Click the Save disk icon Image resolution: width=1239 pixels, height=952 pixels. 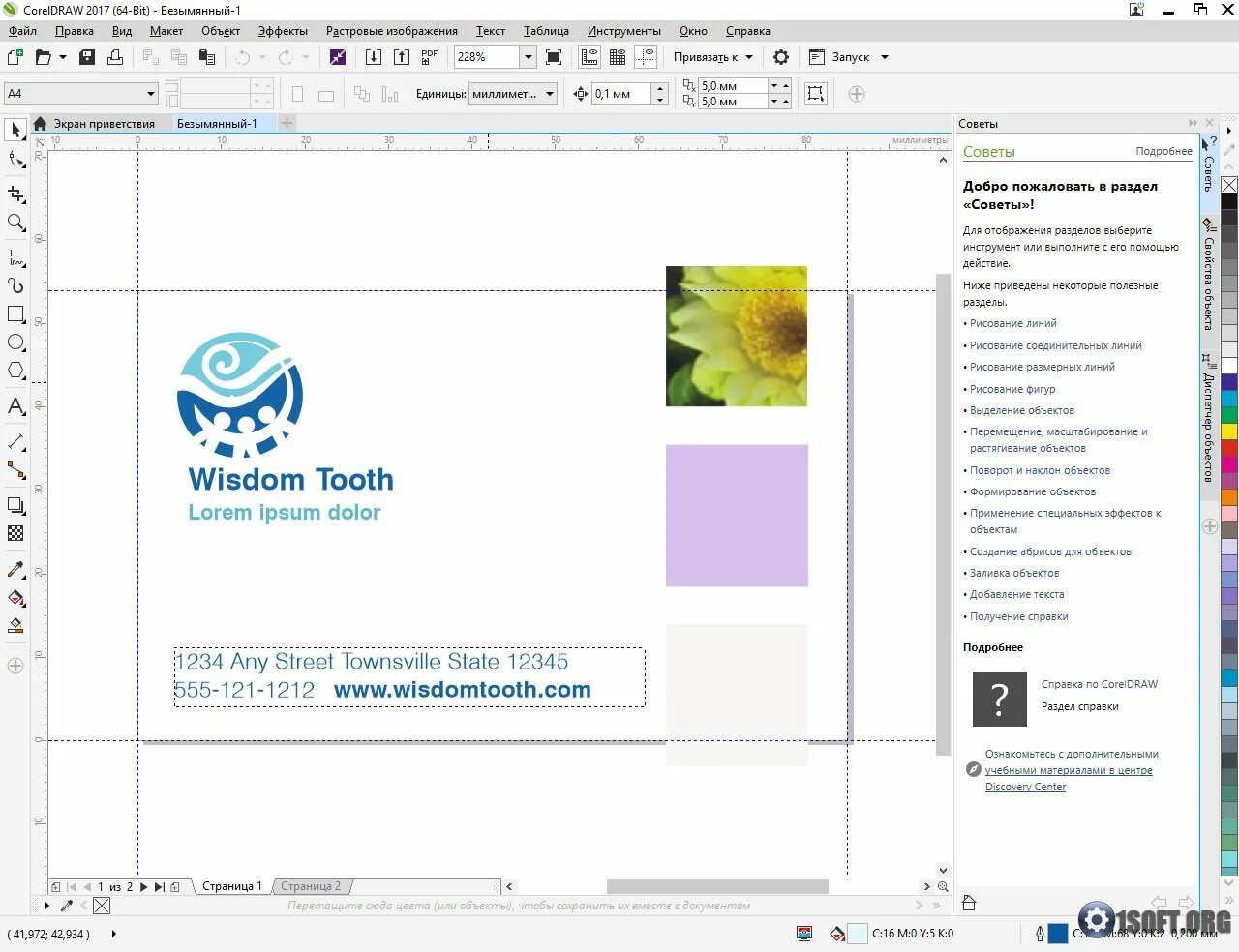click(87, 57)
